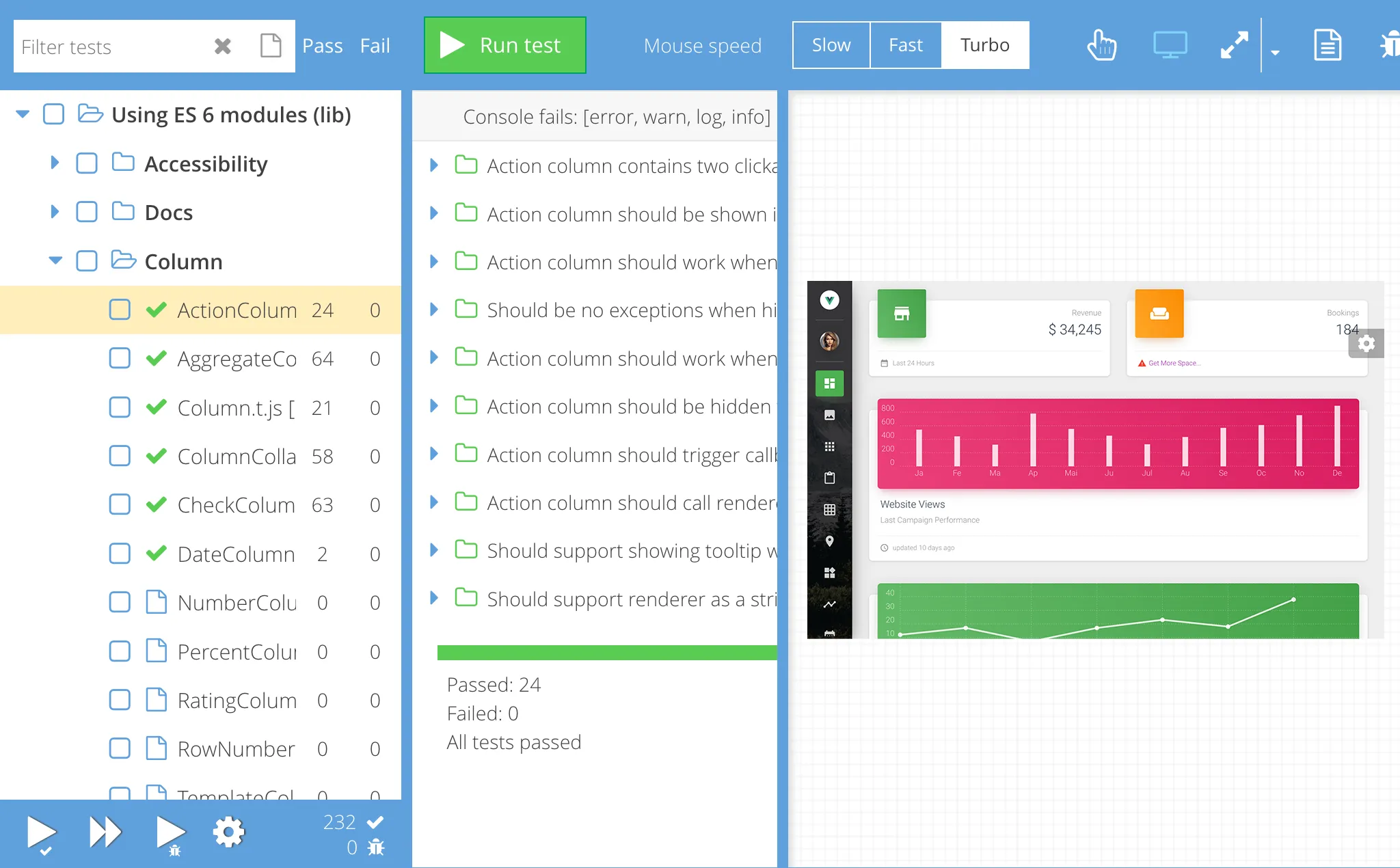This screenshot has width=1400, height=868.
Task: Click the run checked tests play icon
Action: tap(41, 834)
